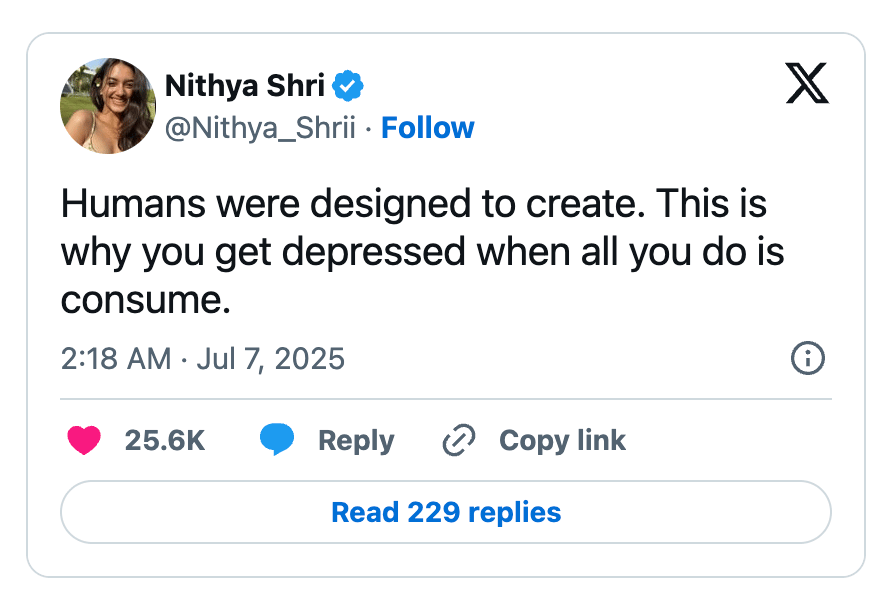Open the @Nithya_Shrii handle link
This screenshot has width=896, height=610.
pyautogui.click(x=260, y=129)
